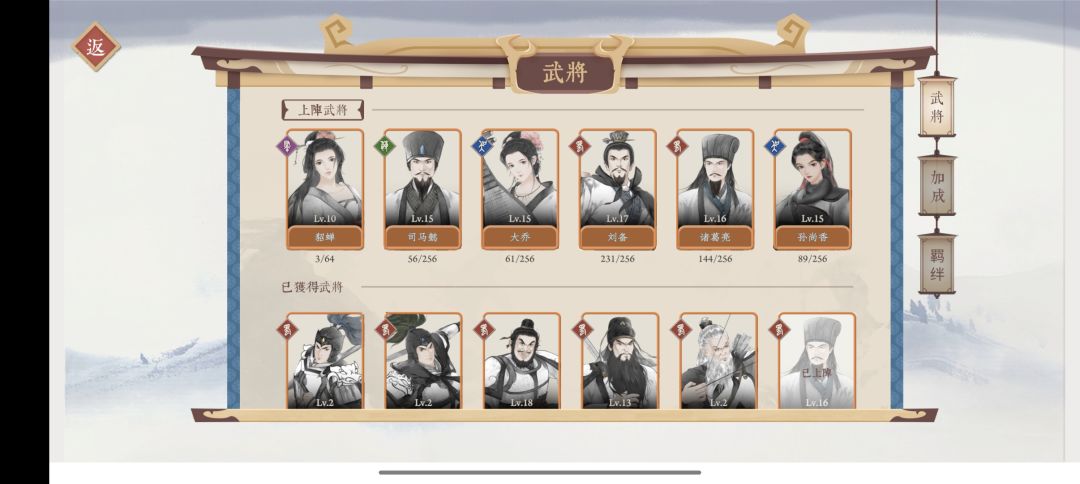Choose the white-bearded archer Lv.2 card
This screenshot has width=1080, height=484.
pos(718,361)
